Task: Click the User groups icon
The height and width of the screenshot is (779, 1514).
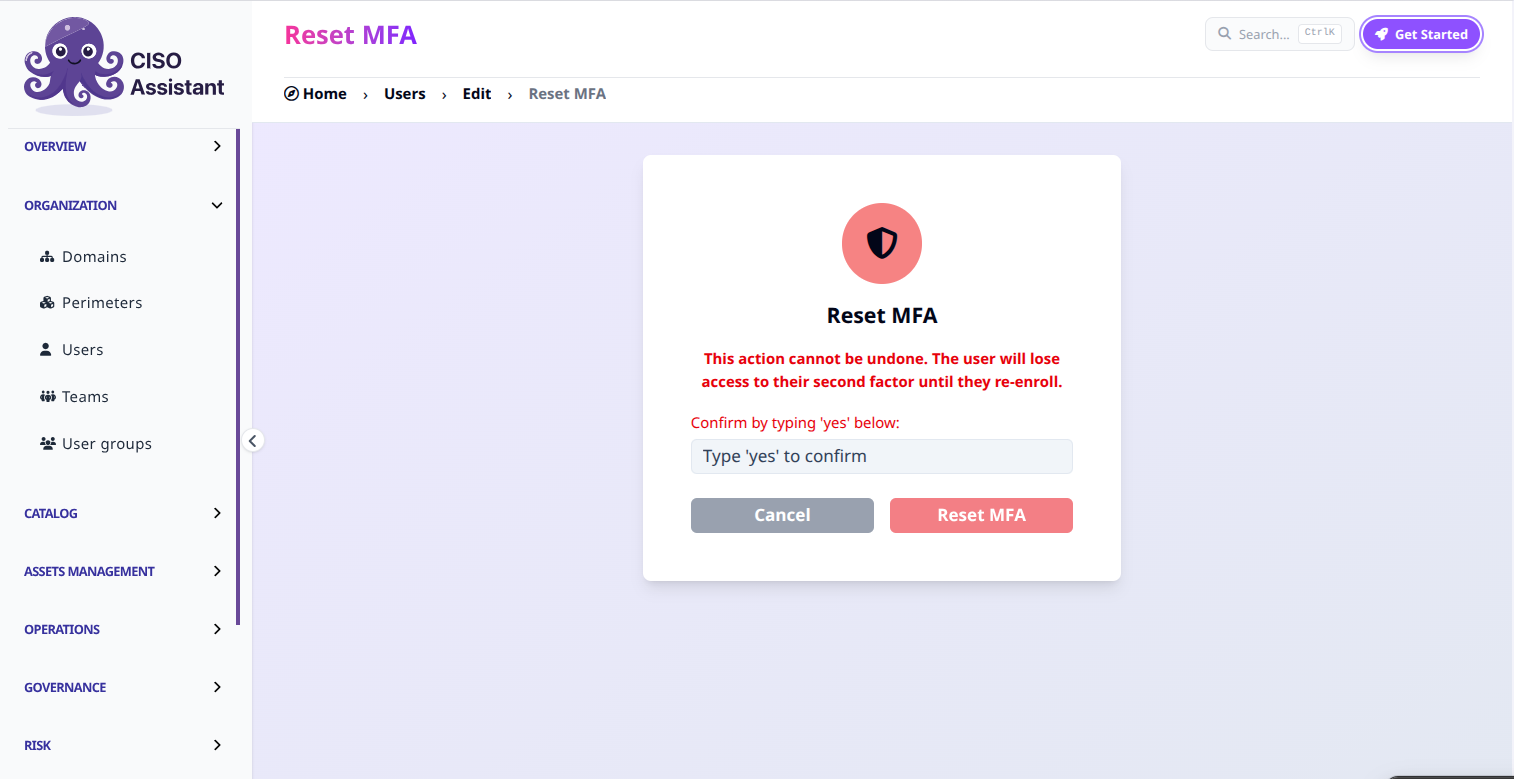Action: pos(47,444)
